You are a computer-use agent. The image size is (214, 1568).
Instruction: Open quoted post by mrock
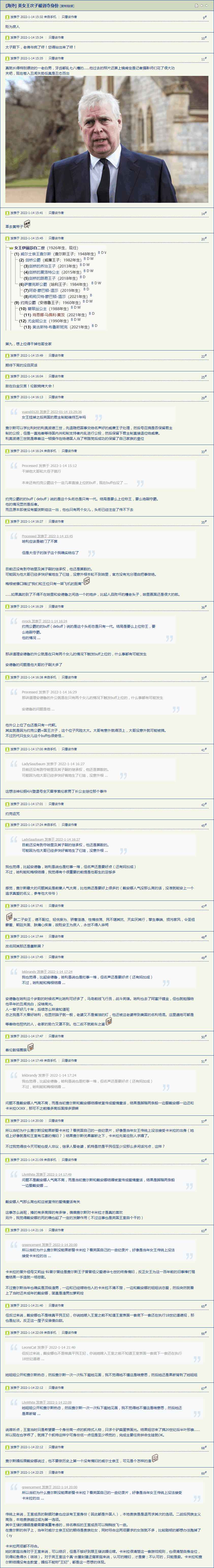[x=44, y=621]
